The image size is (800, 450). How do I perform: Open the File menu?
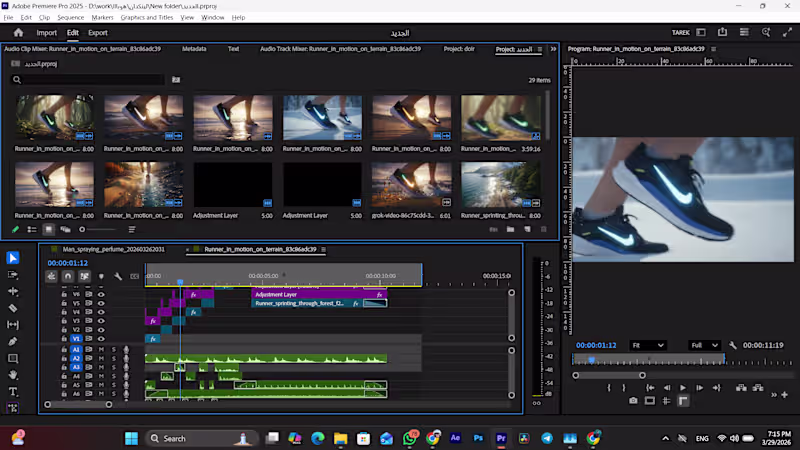(8, 17)
